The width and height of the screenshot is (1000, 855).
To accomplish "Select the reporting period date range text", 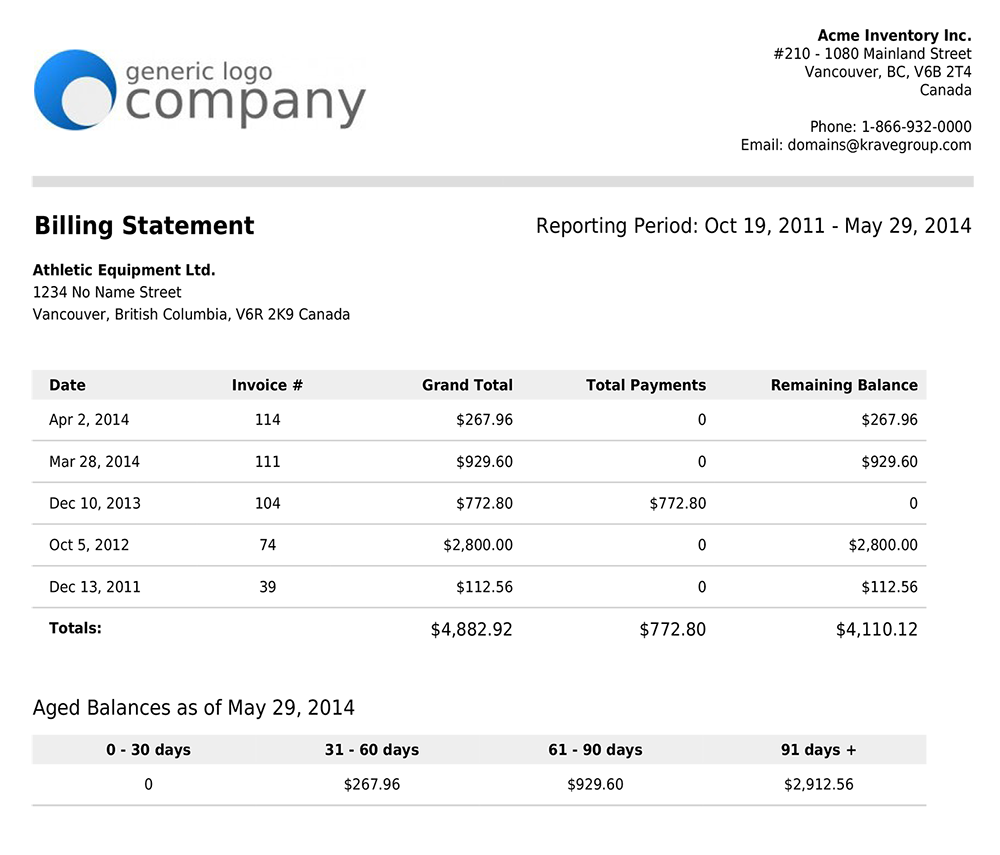I will tap(753, 226).
